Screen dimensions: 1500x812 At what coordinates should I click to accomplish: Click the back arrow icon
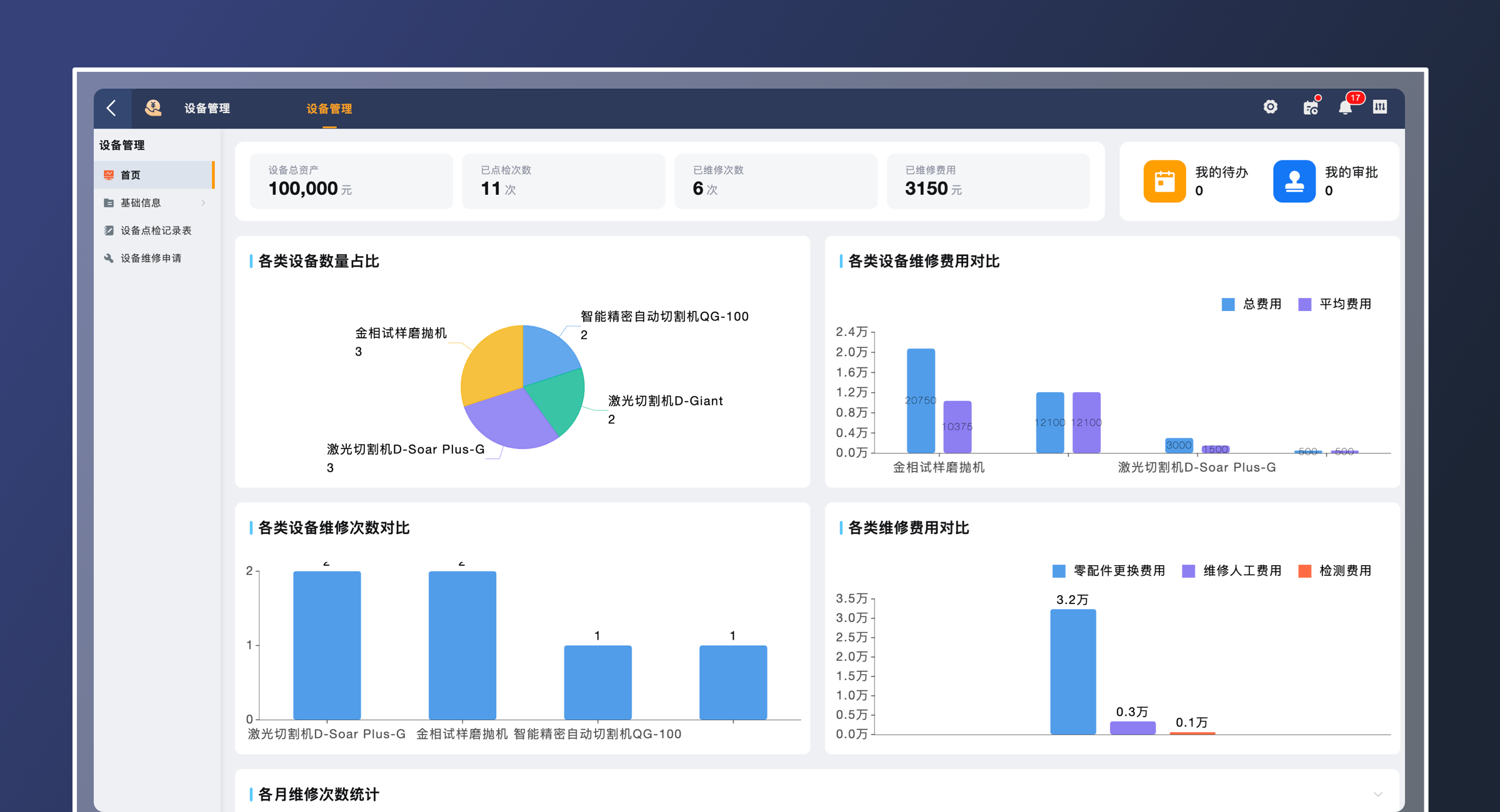(112, 108)
